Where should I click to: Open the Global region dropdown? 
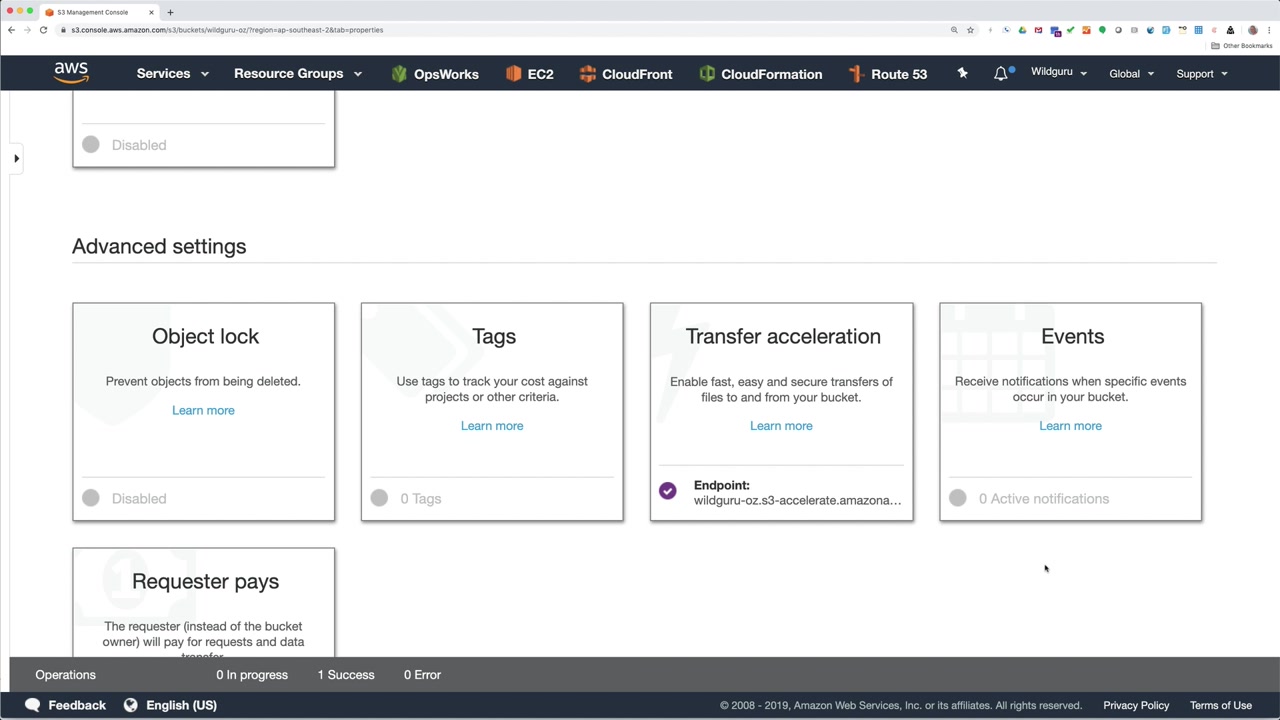pos(1131,73)
